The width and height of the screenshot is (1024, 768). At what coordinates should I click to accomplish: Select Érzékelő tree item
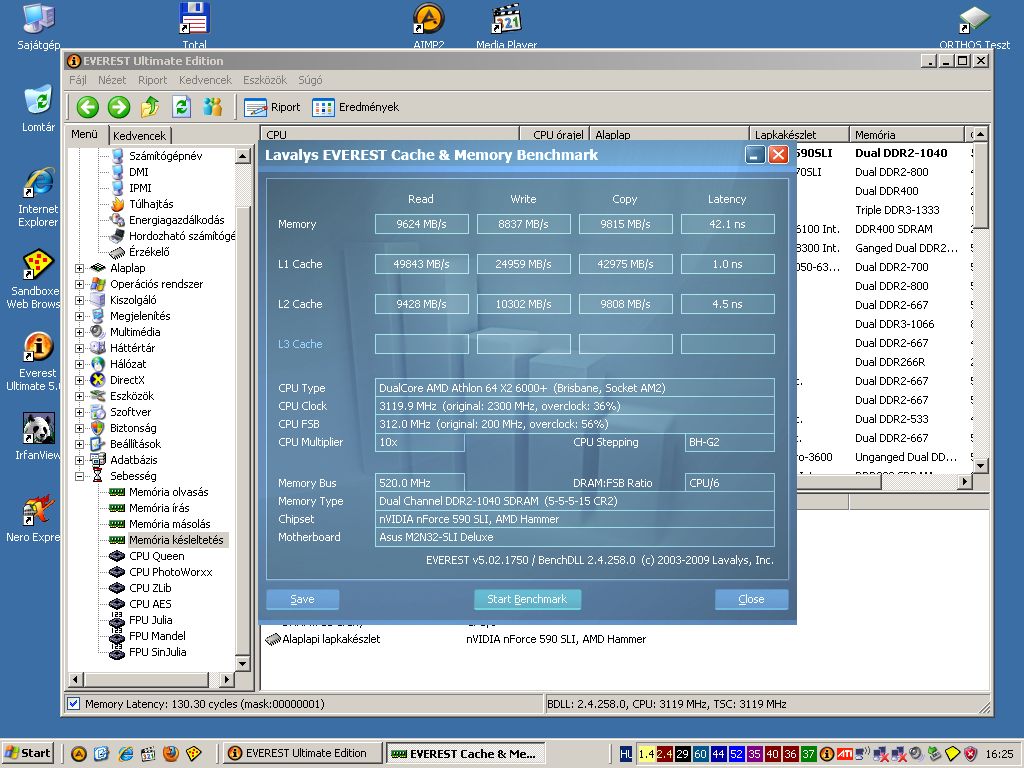149,252
